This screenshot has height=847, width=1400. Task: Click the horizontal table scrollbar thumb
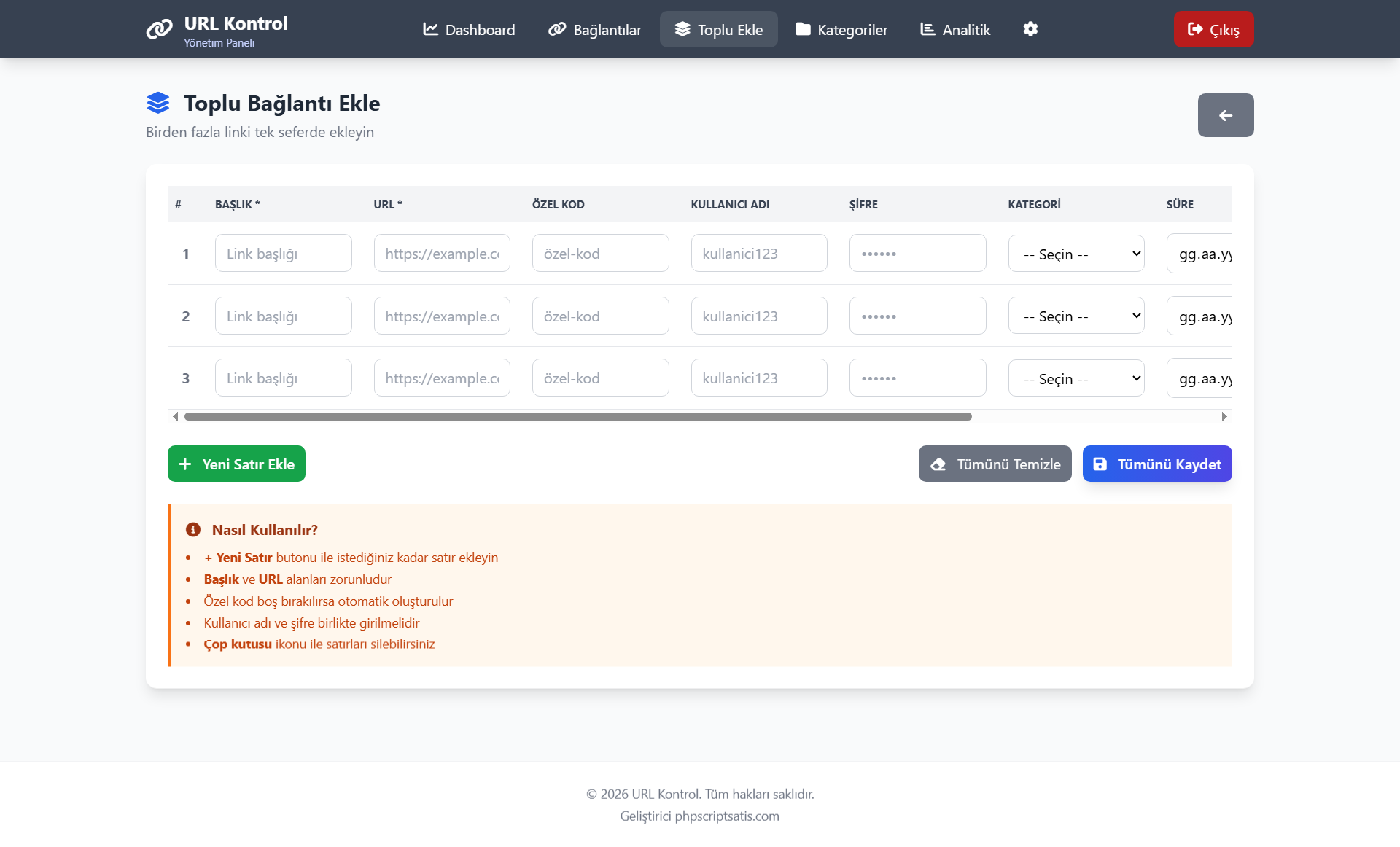click(577, 417)
